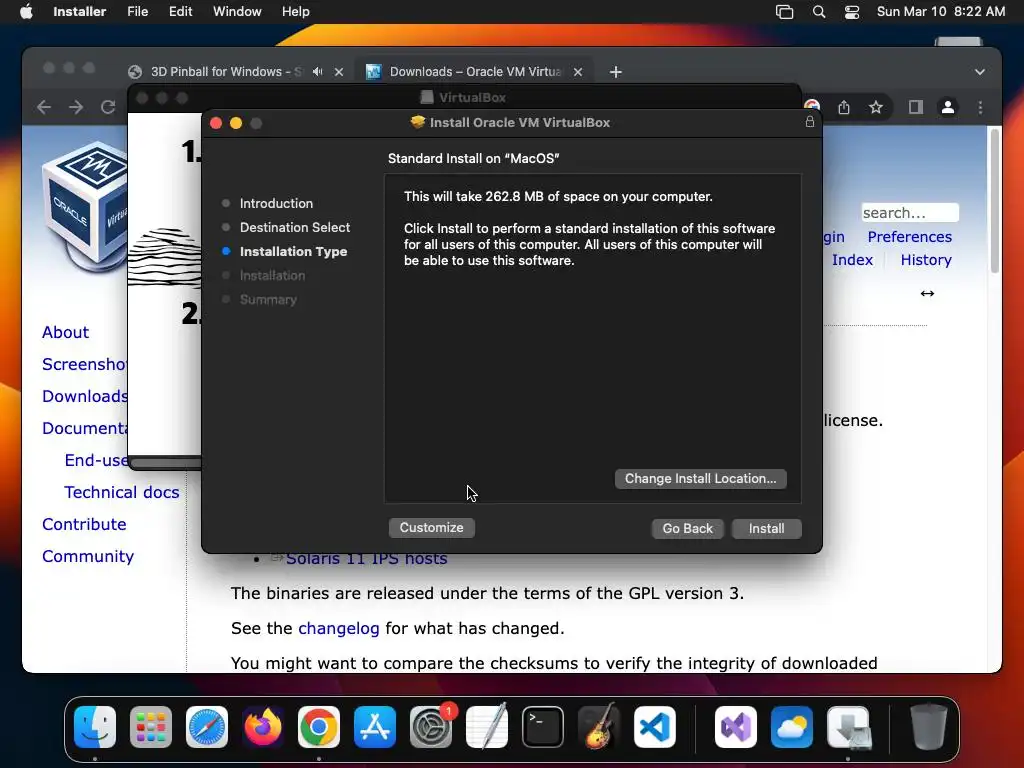1024x768 pixels.
Task: Click the Stage Manager windows icon in menu bar
Action: [784, 12]
